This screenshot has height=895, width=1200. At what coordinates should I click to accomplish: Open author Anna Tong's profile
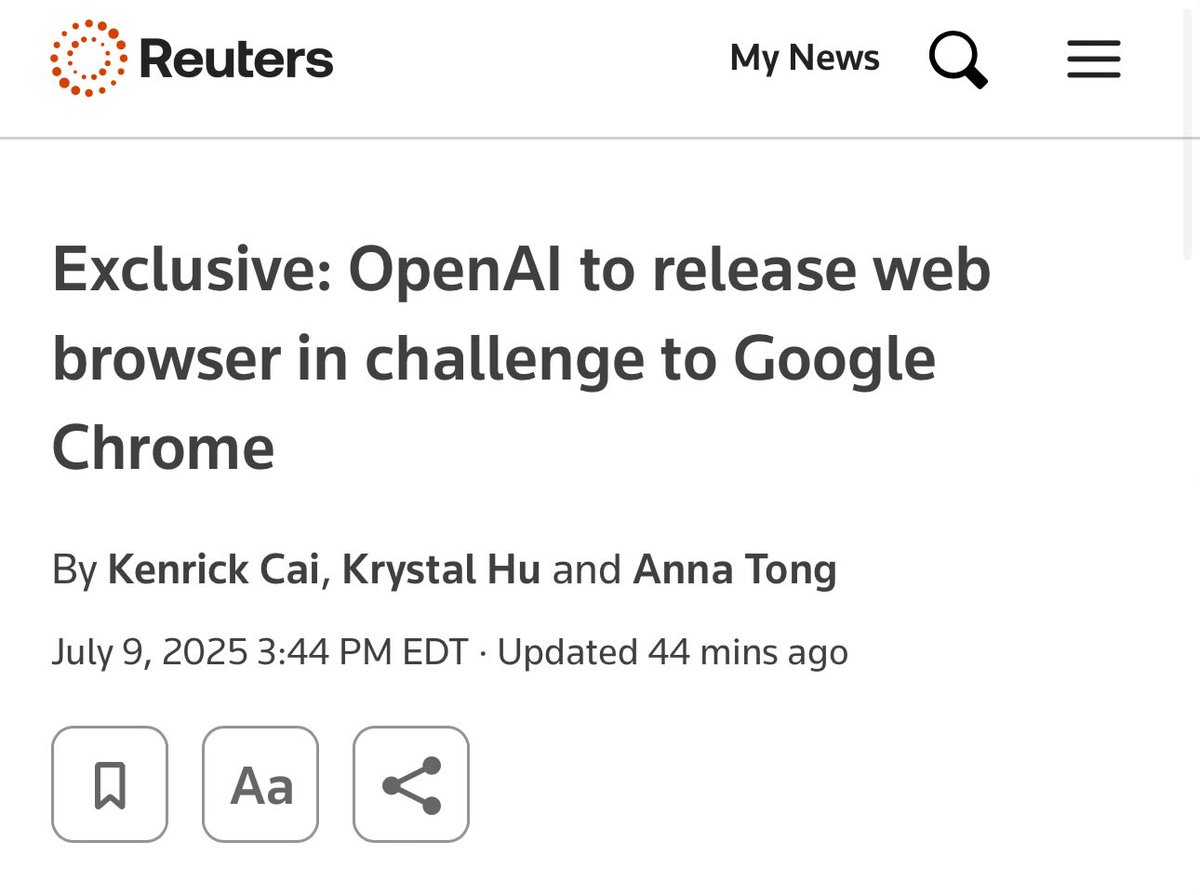pos(735,570)
